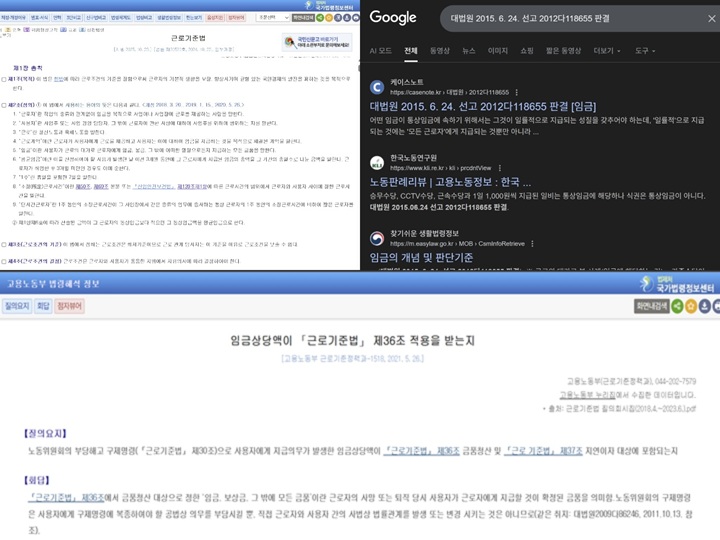The image size is (720, 540).
Task: Switch to Google 이미지 tab
Action: point(498,51)
